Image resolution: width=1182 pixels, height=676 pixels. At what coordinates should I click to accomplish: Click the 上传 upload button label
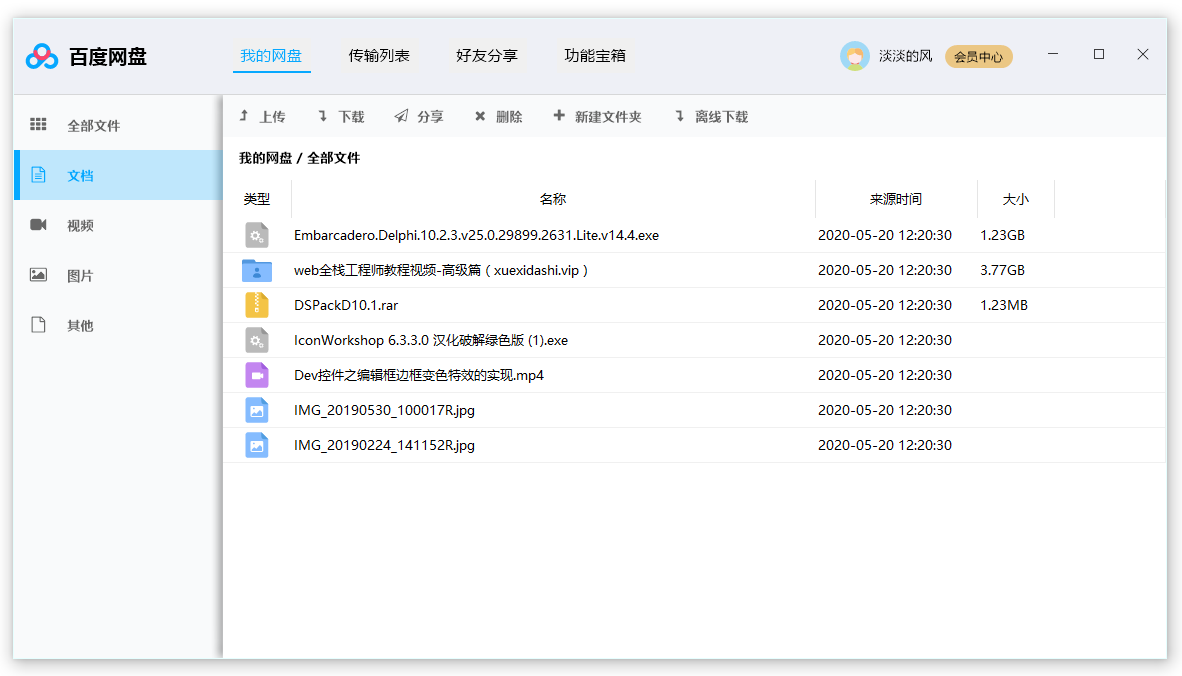272,117
